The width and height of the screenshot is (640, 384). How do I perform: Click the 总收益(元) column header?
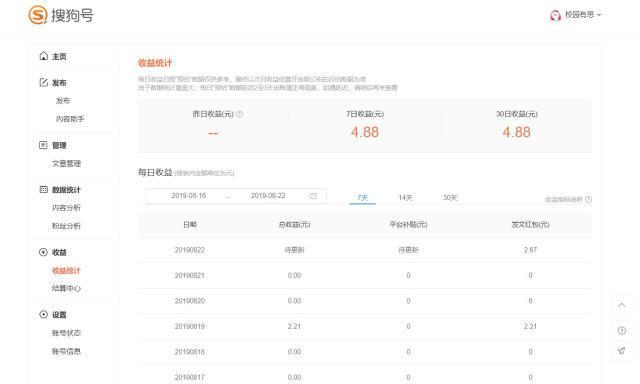pos(294,224)
